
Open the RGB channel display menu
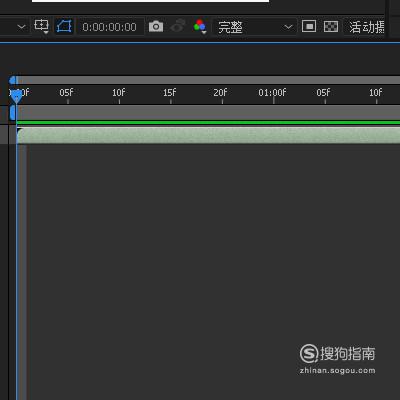coord(200,27)
